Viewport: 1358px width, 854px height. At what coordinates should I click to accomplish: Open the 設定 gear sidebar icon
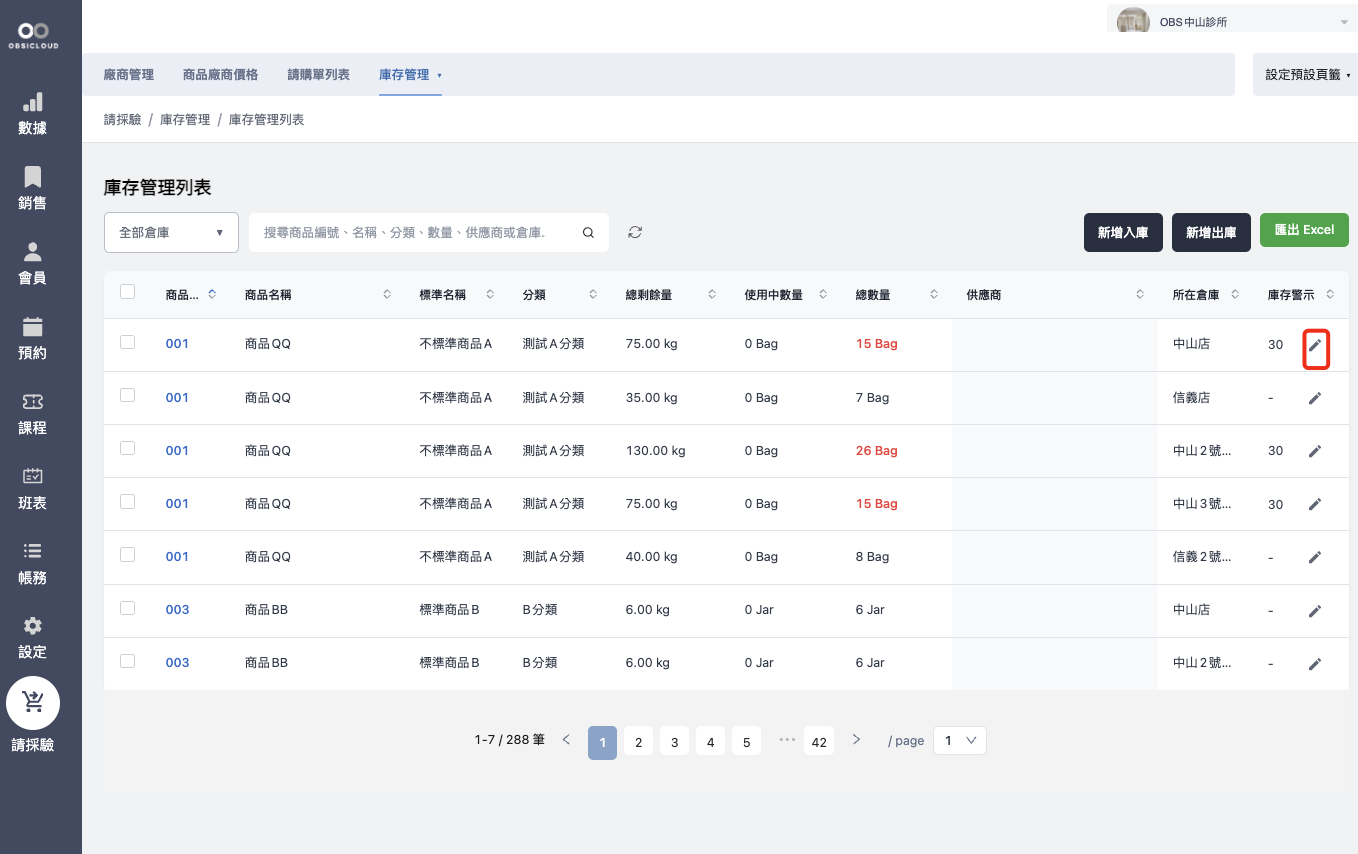tap(32, 626)
